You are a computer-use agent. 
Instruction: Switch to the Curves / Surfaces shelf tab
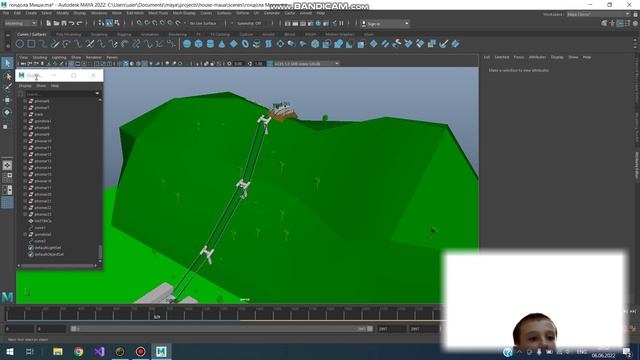click(32, 34)
